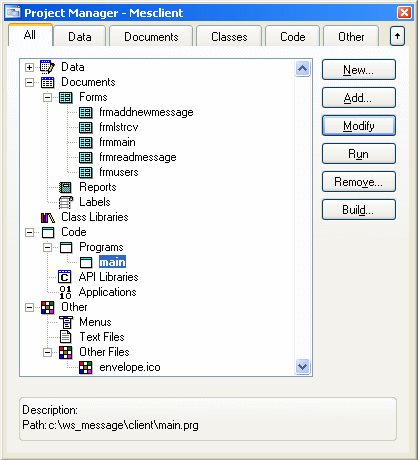Click the Other Files icon
The width and height of the screenshot is (418, 460).
point(65,352)
